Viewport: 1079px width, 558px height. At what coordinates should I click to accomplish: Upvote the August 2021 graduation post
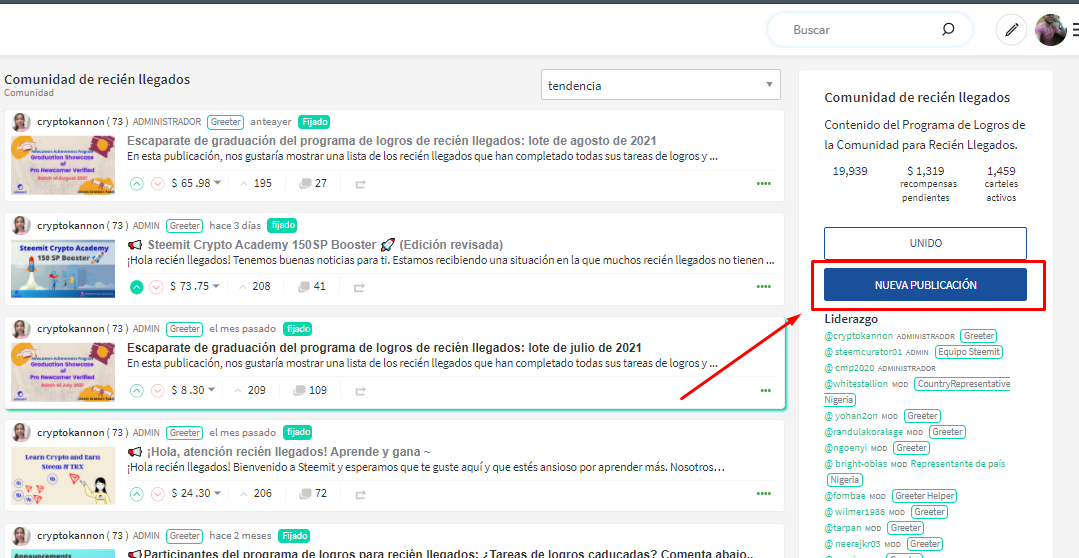tap(137, 184)
